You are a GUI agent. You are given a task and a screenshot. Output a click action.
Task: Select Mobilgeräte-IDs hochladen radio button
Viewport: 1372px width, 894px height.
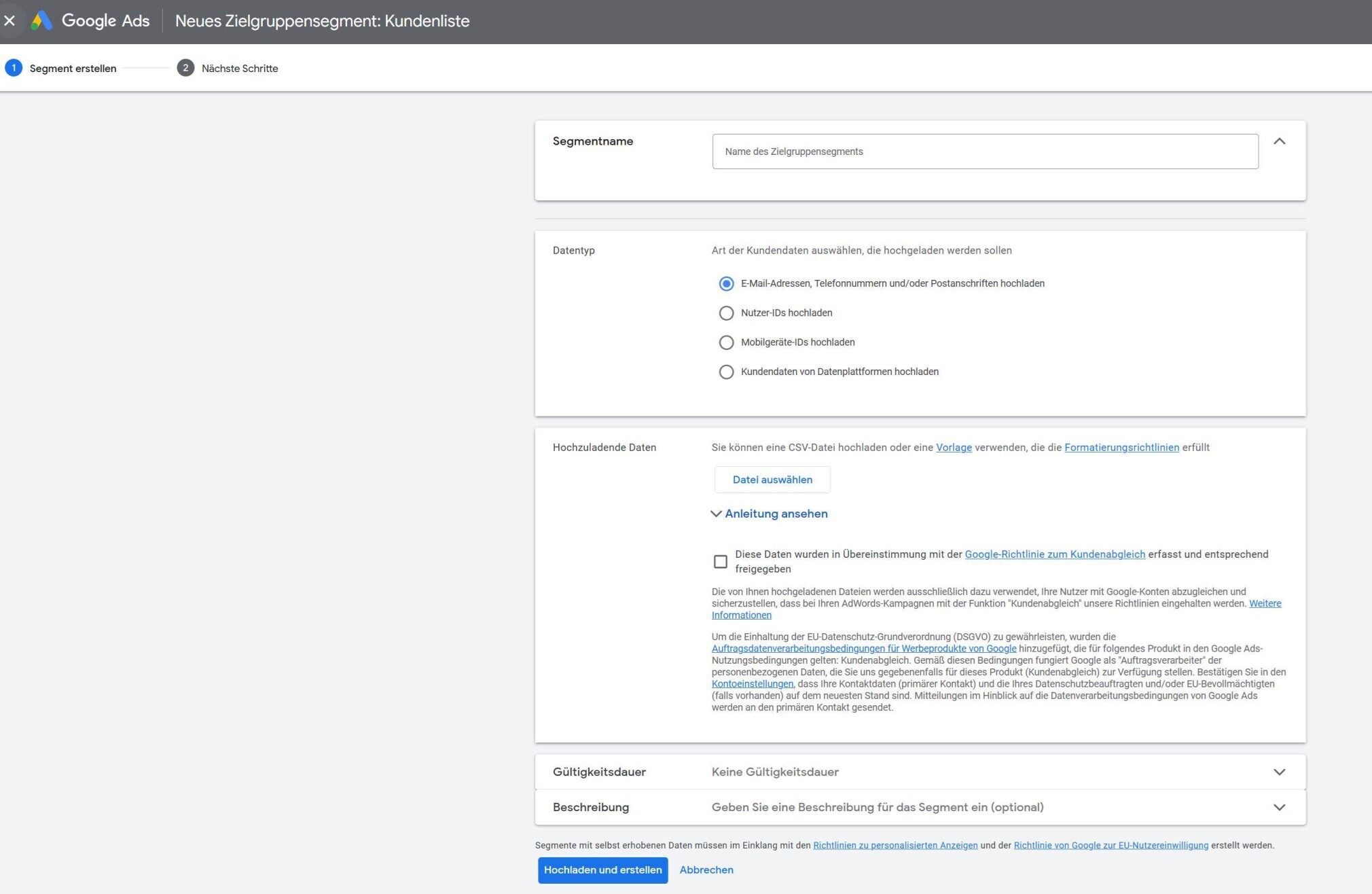pos(726,342)
